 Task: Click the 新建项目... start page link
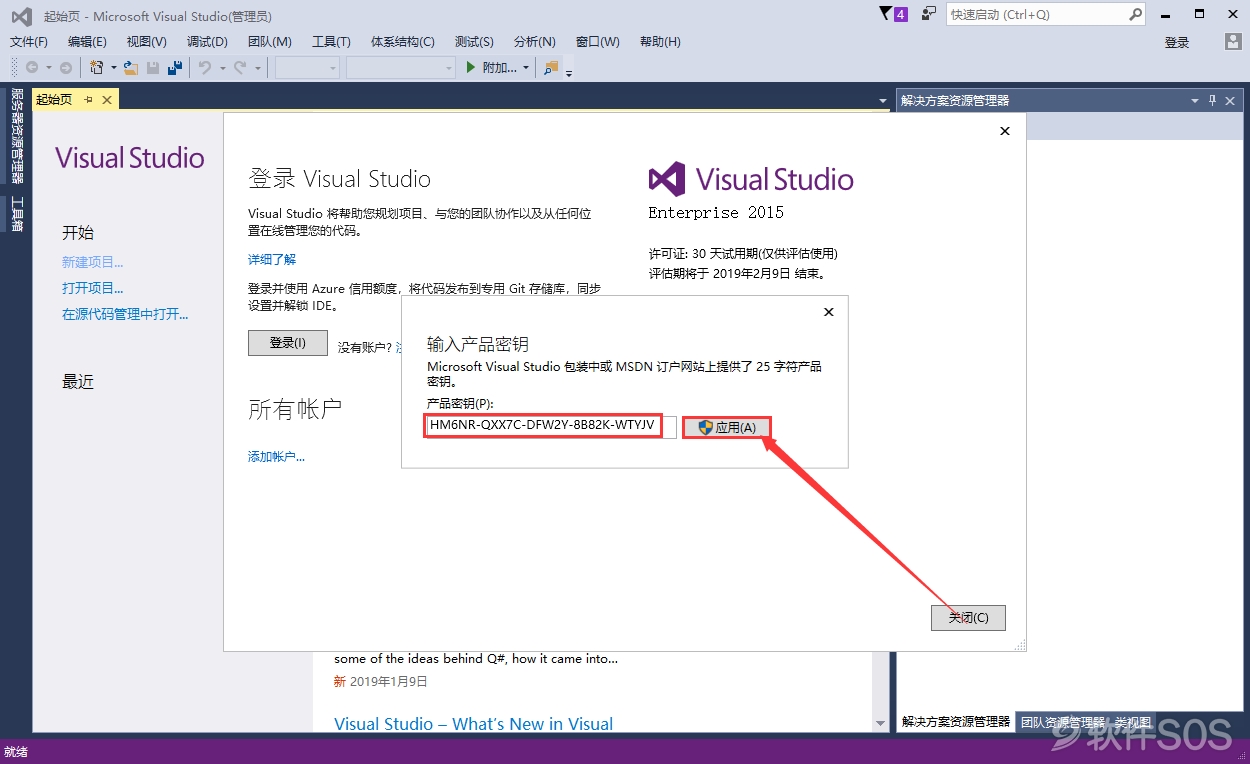coord(93,262)
